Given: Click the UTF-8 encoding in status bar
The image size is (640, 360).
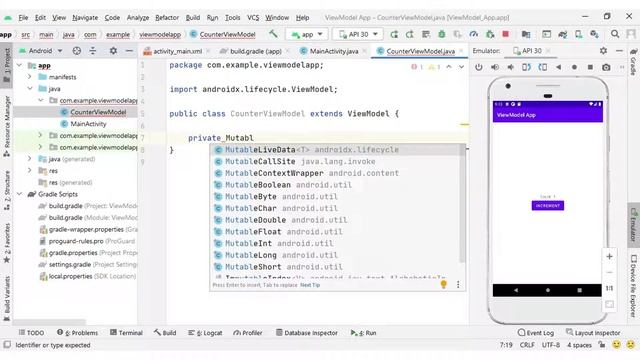Looking at the screenshot, I should click(551, 345).
